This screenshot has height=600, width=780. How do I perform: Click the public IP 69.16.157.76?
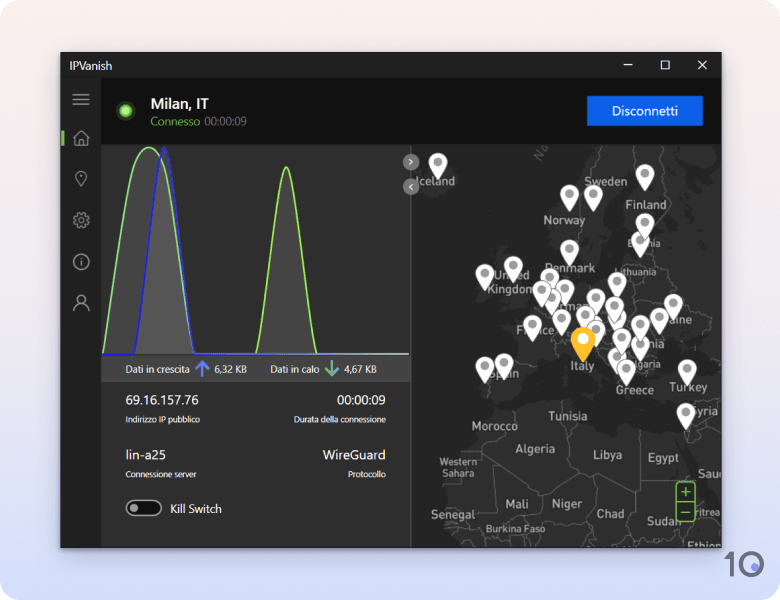(x=162, y=400)
